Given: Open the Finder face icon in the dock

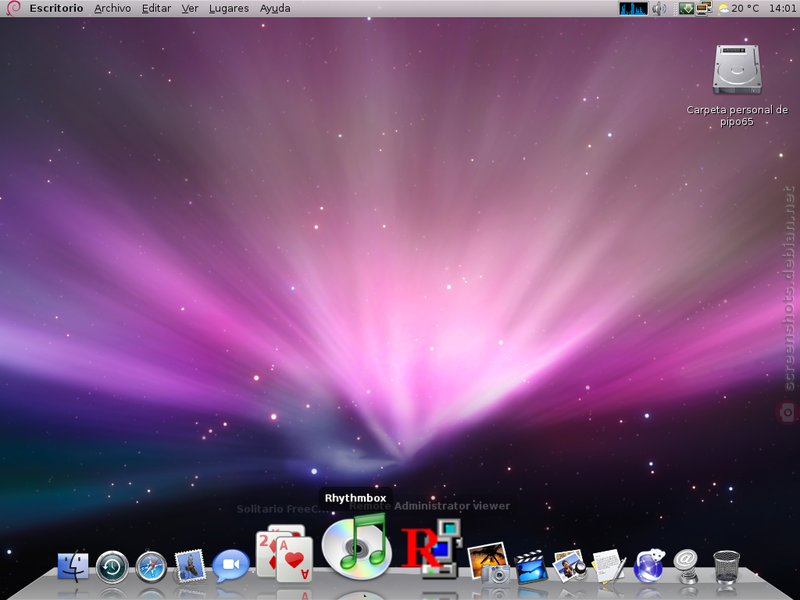Looking at the screenshot, I should pyautogui.click(x=72, y=567).
